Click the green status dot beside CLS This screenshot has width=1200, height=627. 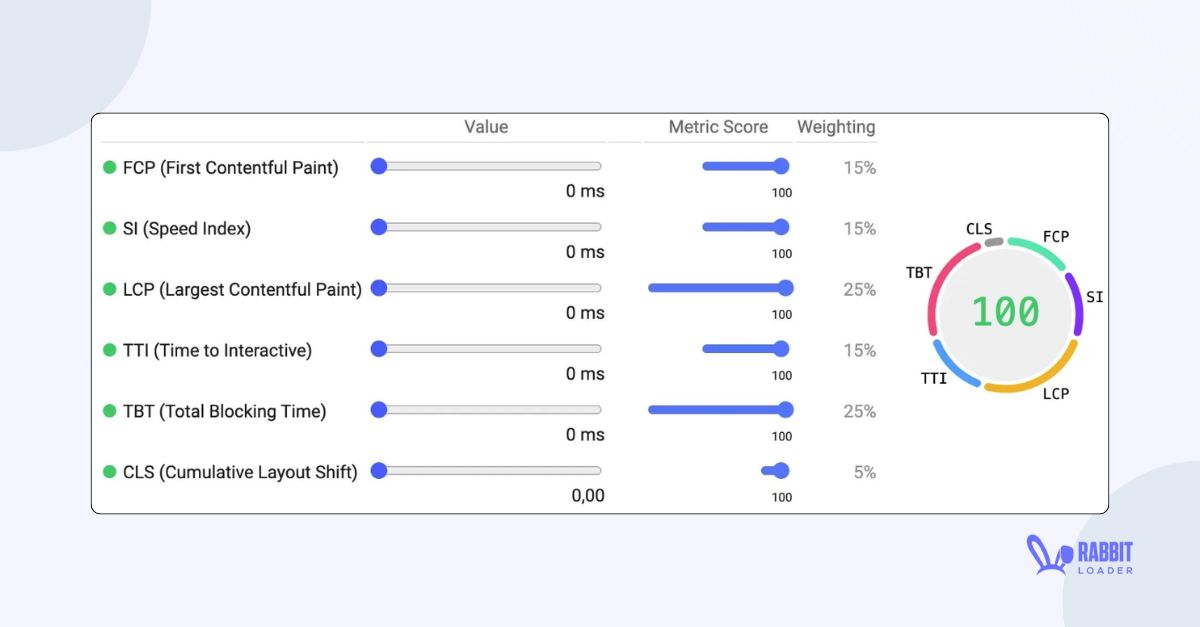pos(109,471)
